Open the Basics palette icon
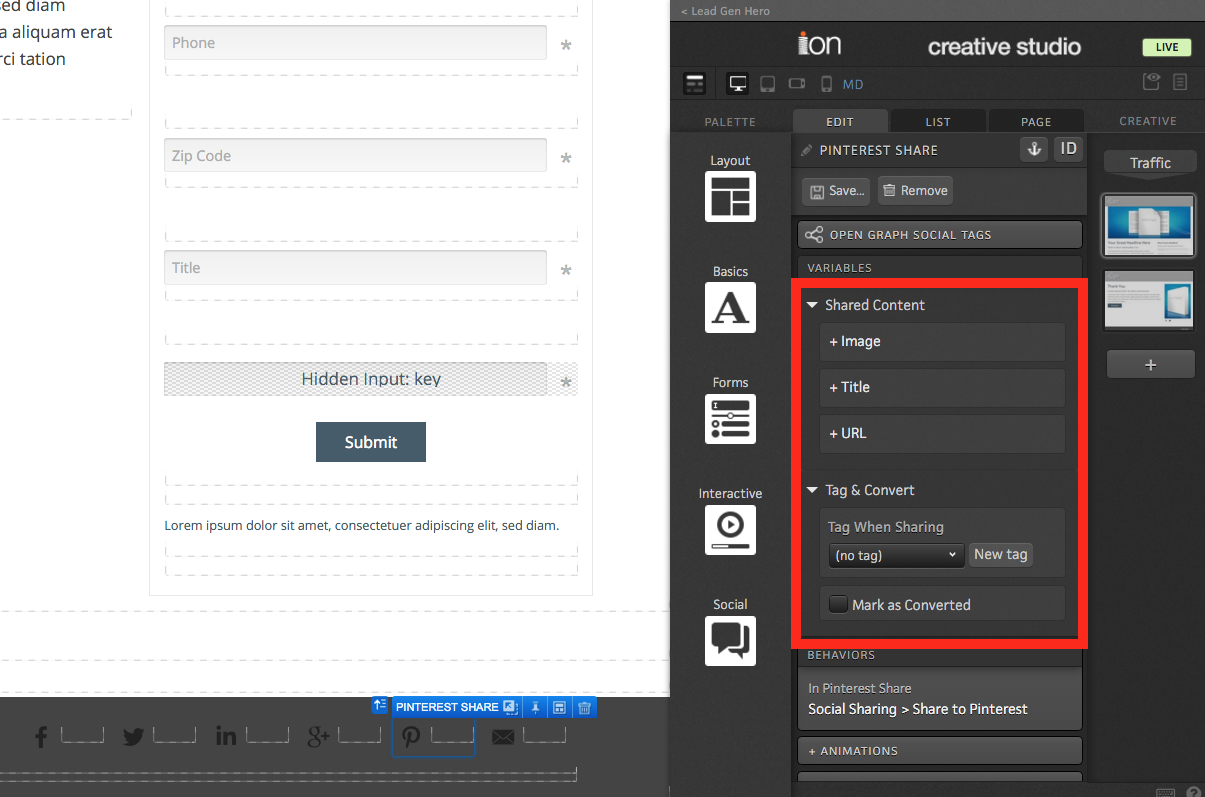1205x797 pixels. (x=730, y=307)
